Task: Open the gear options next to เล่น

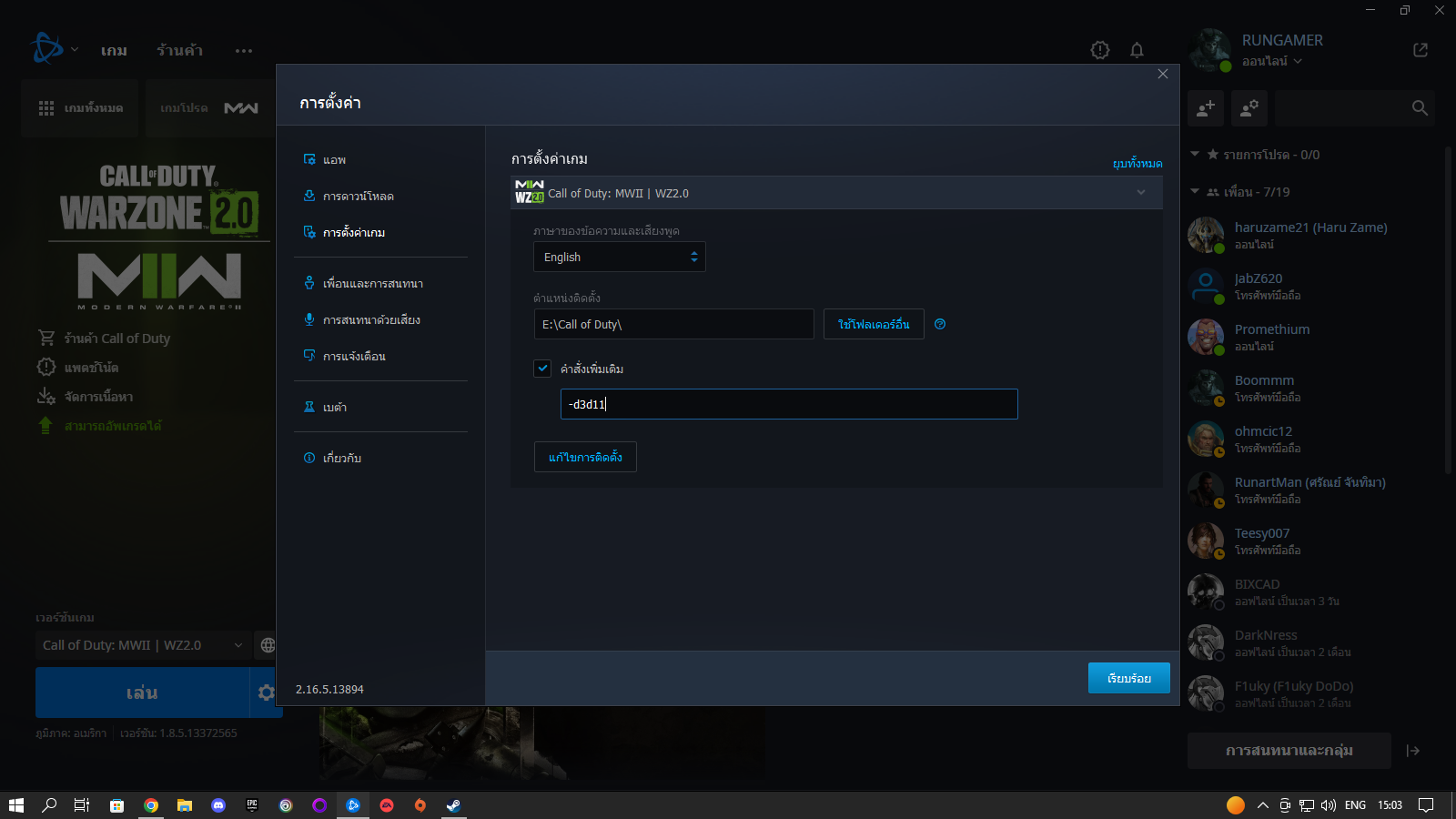Action: (266, 693)
